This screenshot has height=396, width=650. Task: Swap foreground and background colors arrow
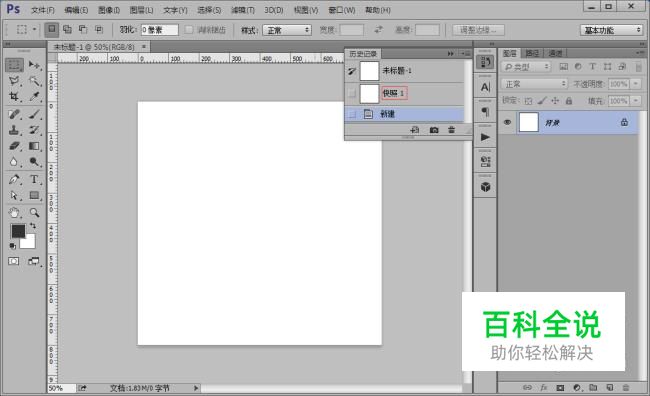tap(33, 226)
